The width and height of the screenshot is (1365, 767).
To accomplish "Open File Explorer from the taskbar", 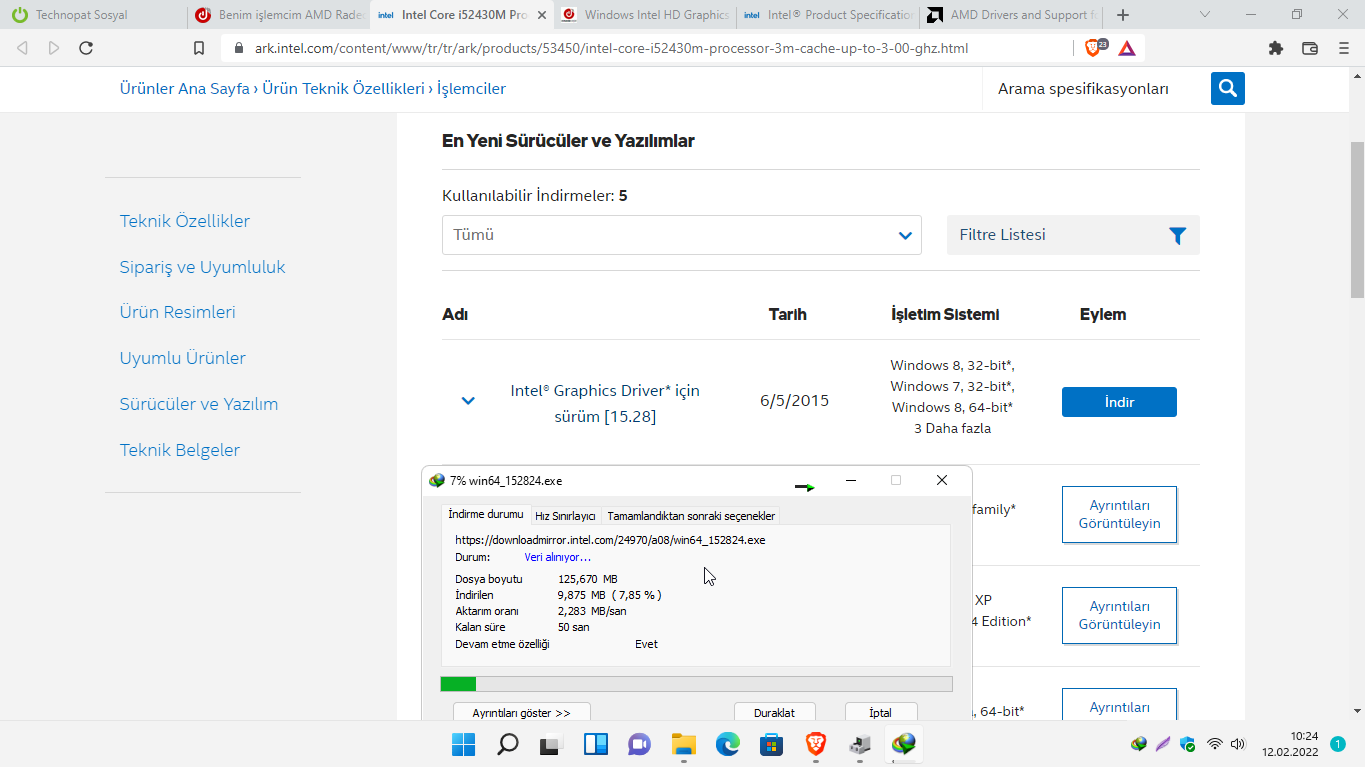I will pyautogui.click(x=683, y=744).
